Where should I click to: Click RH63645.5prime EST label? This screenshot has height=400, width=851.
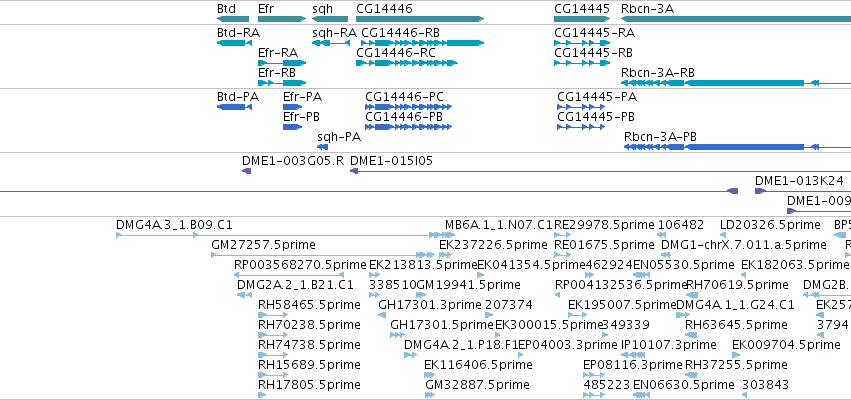(736, 325)
